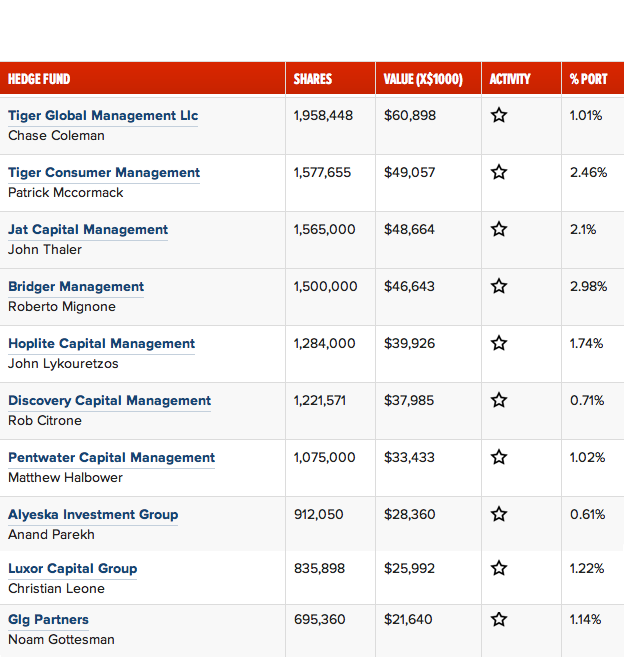Select the portfolio percentage 1.74%
The height and width of the screenshot is (665, 624).
click(586, 343)
